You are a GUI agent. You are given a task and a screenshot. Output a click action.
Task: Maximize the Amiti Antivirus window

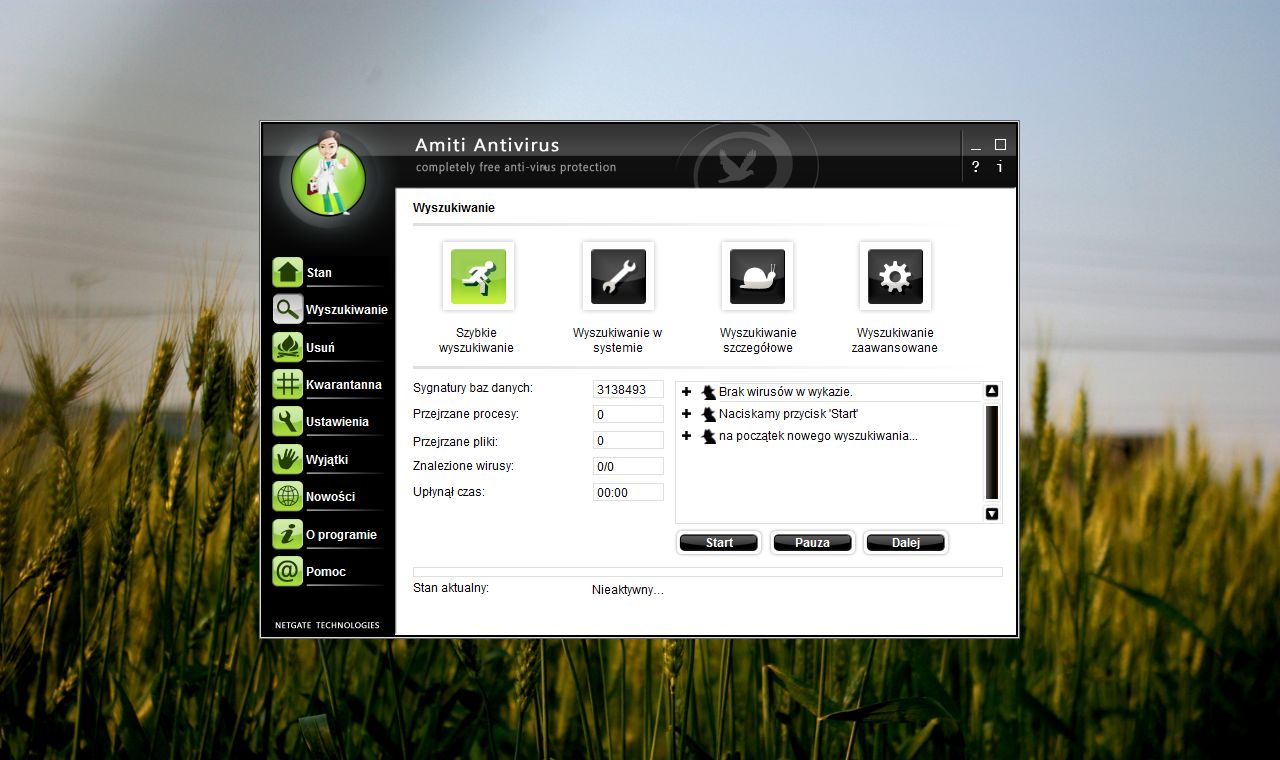(x=1000, y=145)
